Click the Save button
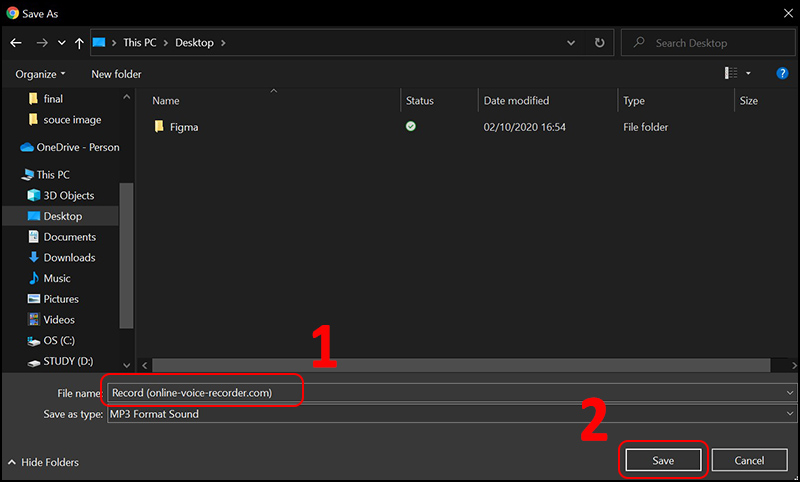Screen dimensions: 800x482 tap(663, 461)
